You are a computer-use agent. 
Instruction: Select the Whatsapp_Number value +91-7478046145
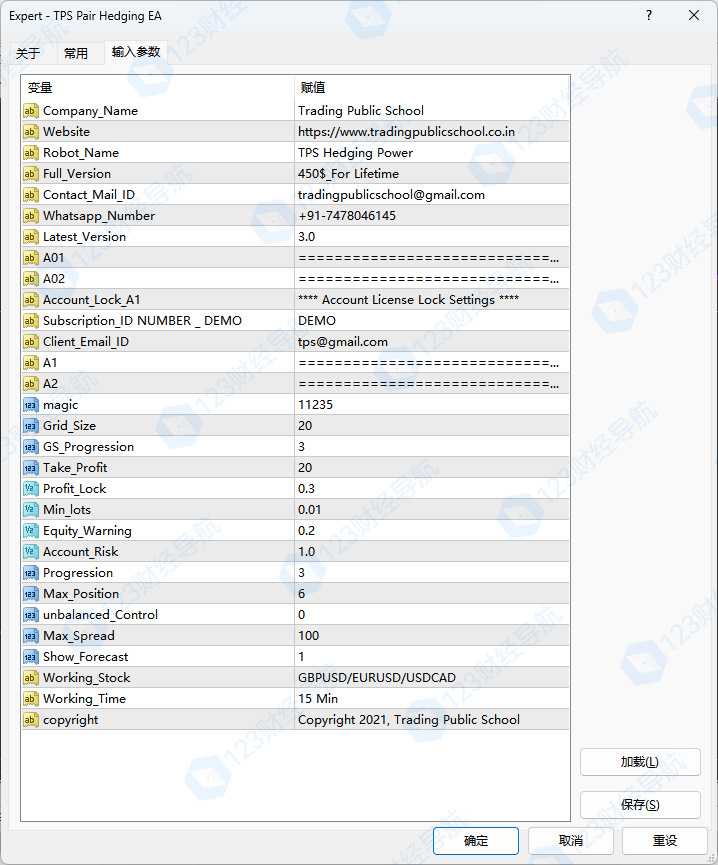click(347, 216)
